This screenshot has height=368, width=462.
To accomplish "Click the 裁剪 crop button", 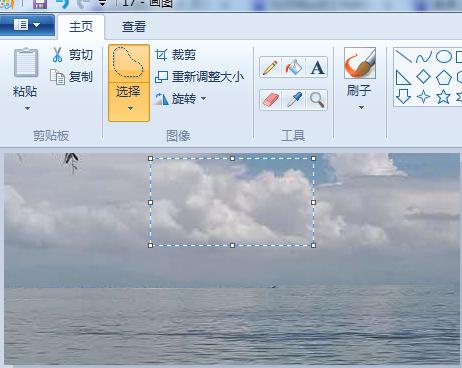I will point(176,55).
